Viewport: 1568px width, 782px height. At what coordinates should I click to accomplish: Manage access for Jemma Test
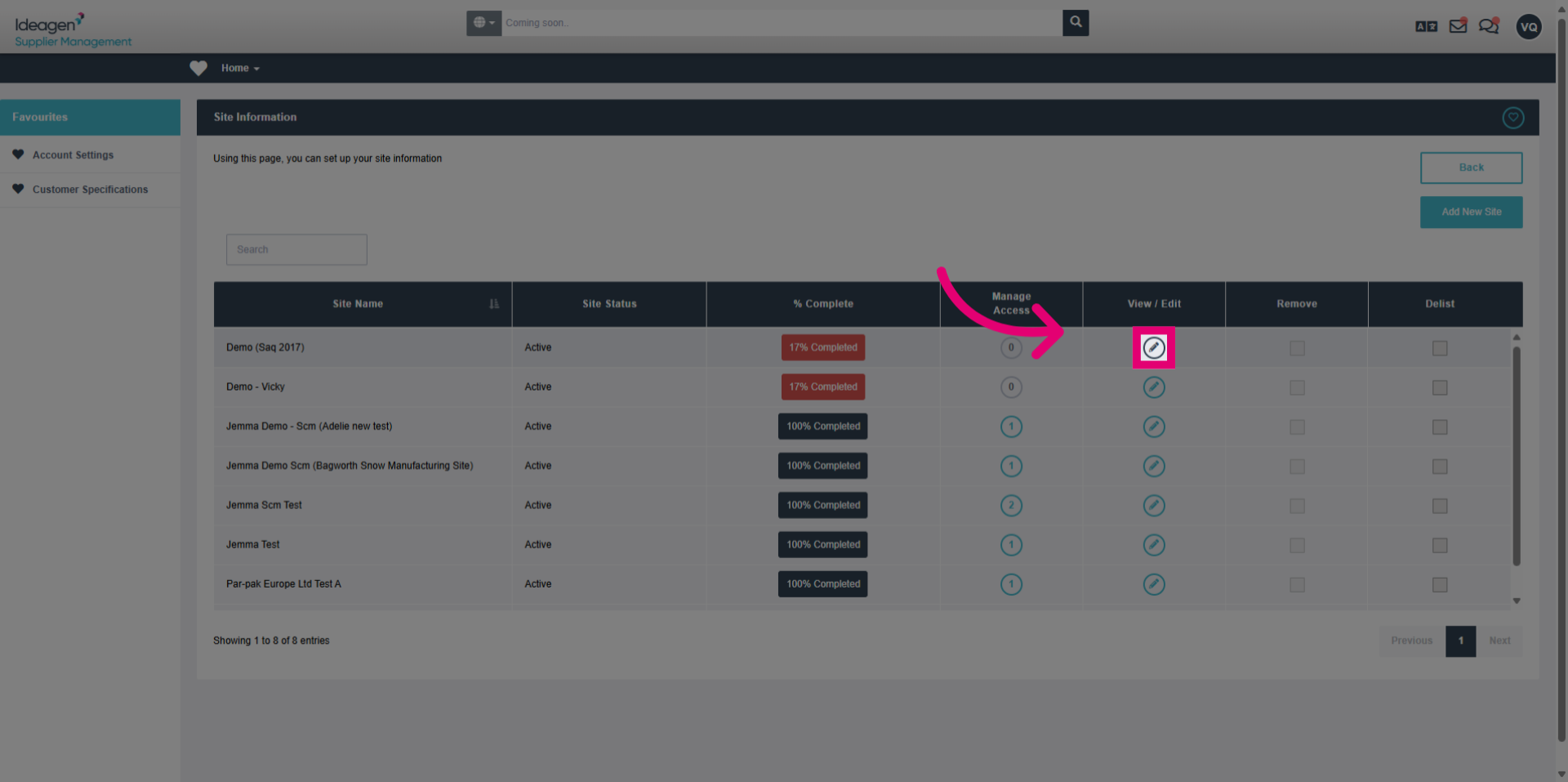point(1011,545)
